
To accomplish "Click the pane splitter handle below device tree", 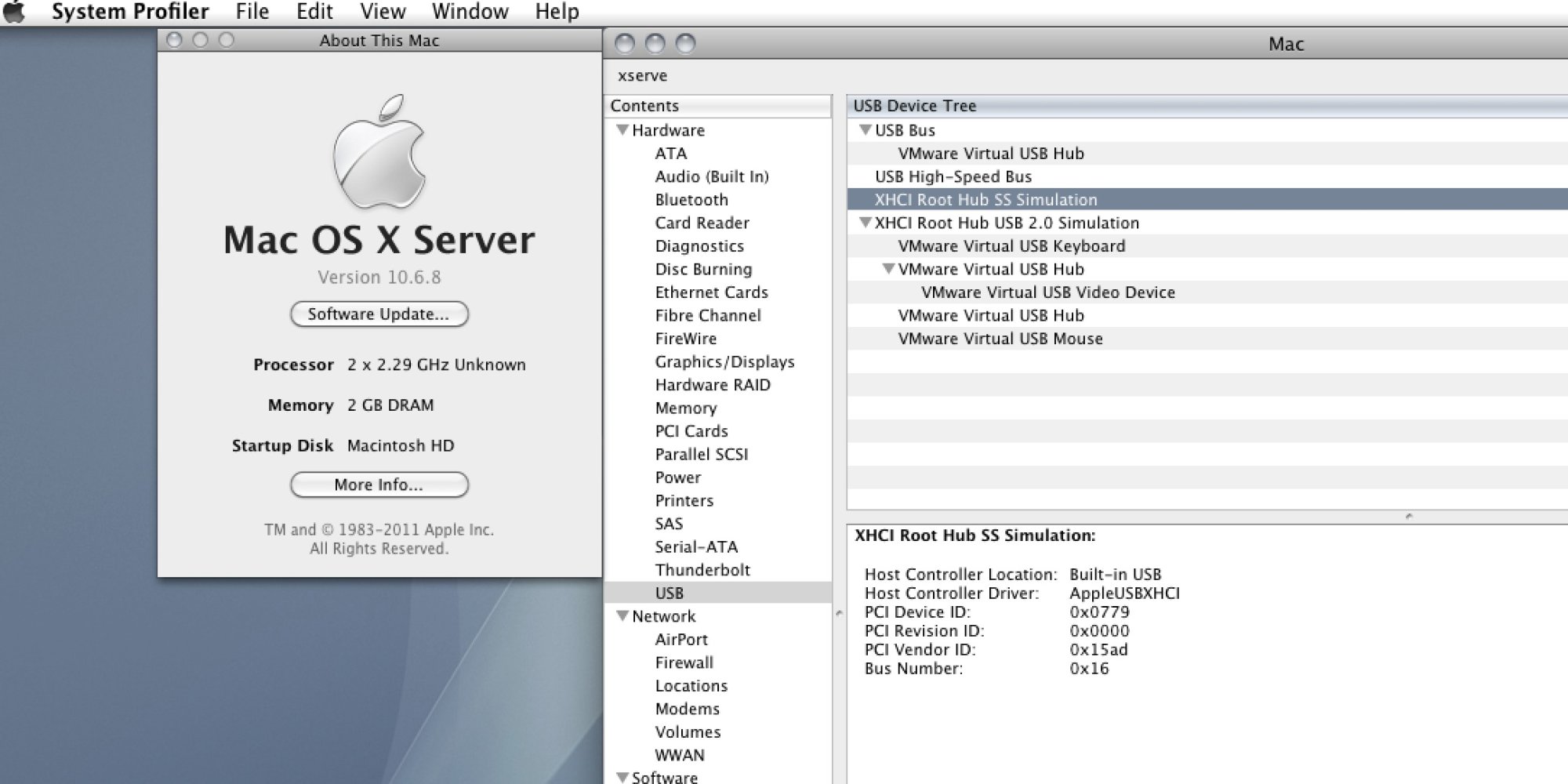I will [1409, 517].
